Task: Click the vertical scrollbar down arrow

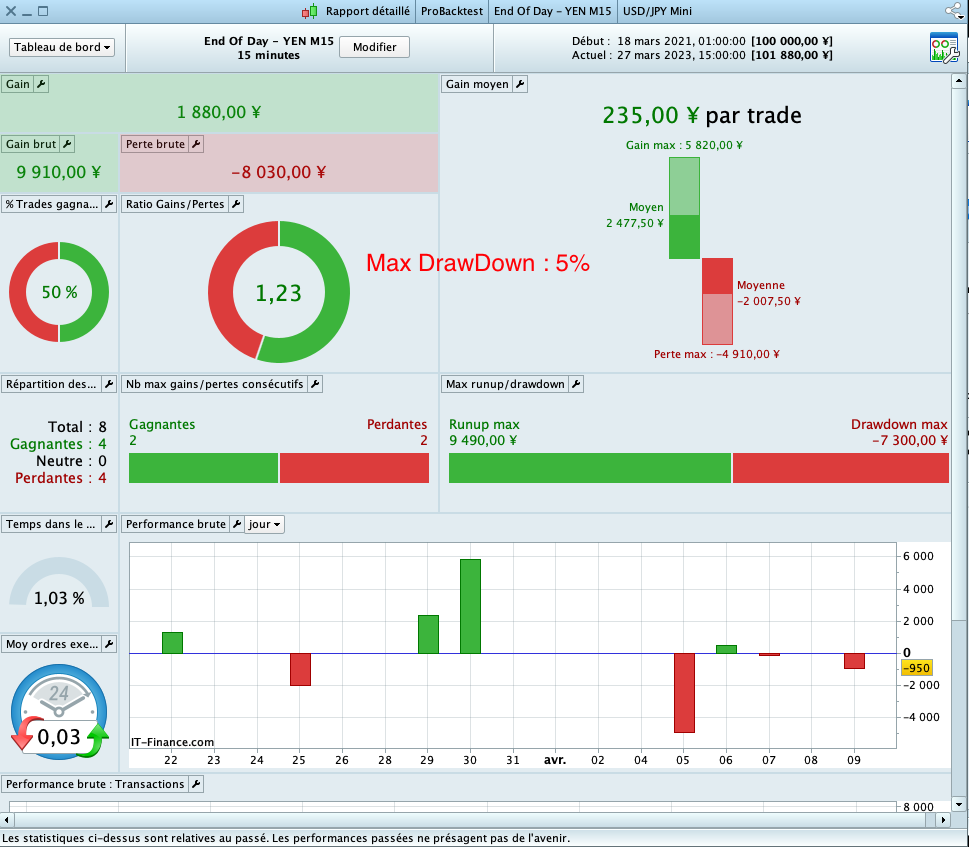Action: (958, 804)
